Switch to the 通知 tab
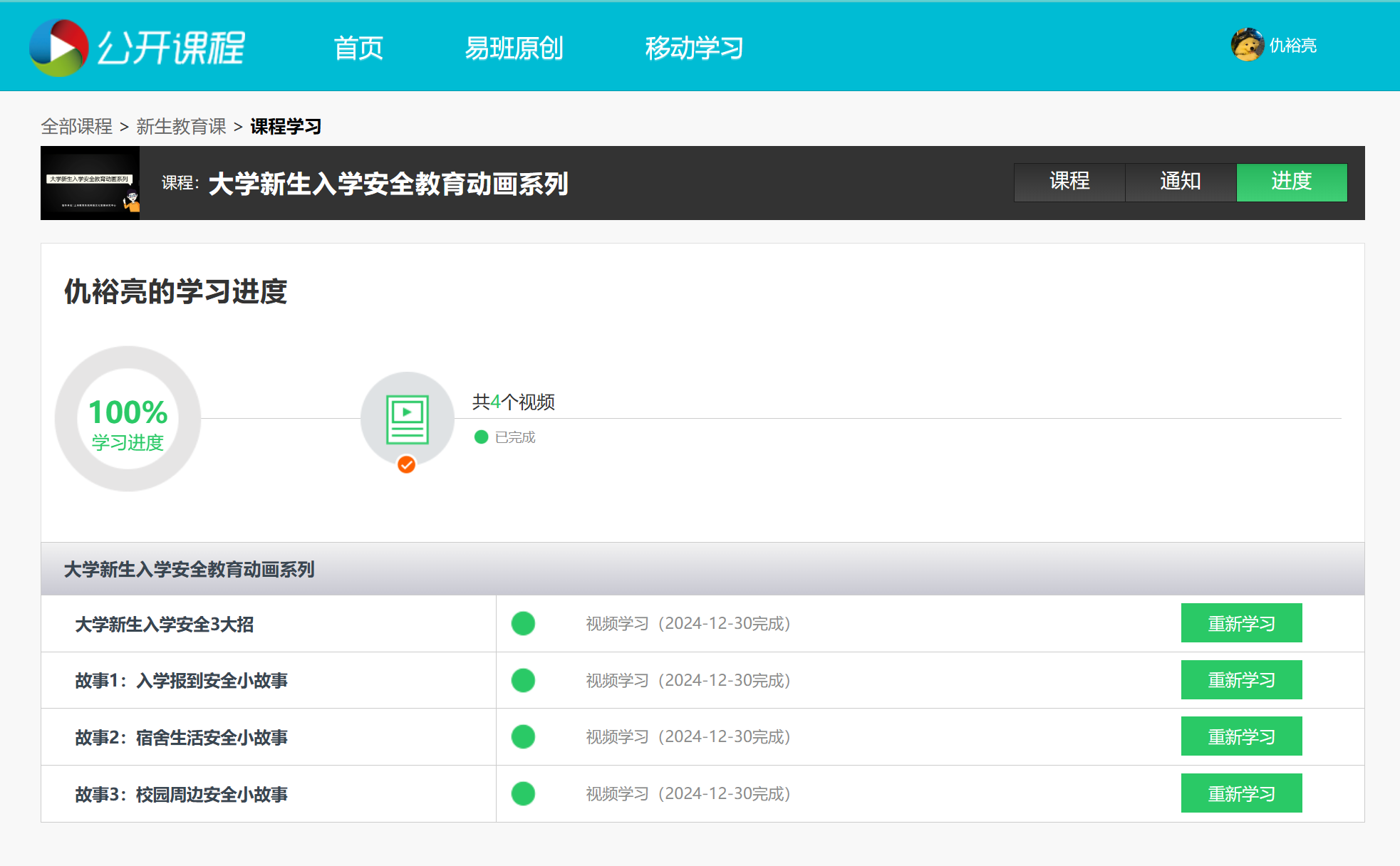The width and height of the screenshot is (1400, 866). [1181, 182]
